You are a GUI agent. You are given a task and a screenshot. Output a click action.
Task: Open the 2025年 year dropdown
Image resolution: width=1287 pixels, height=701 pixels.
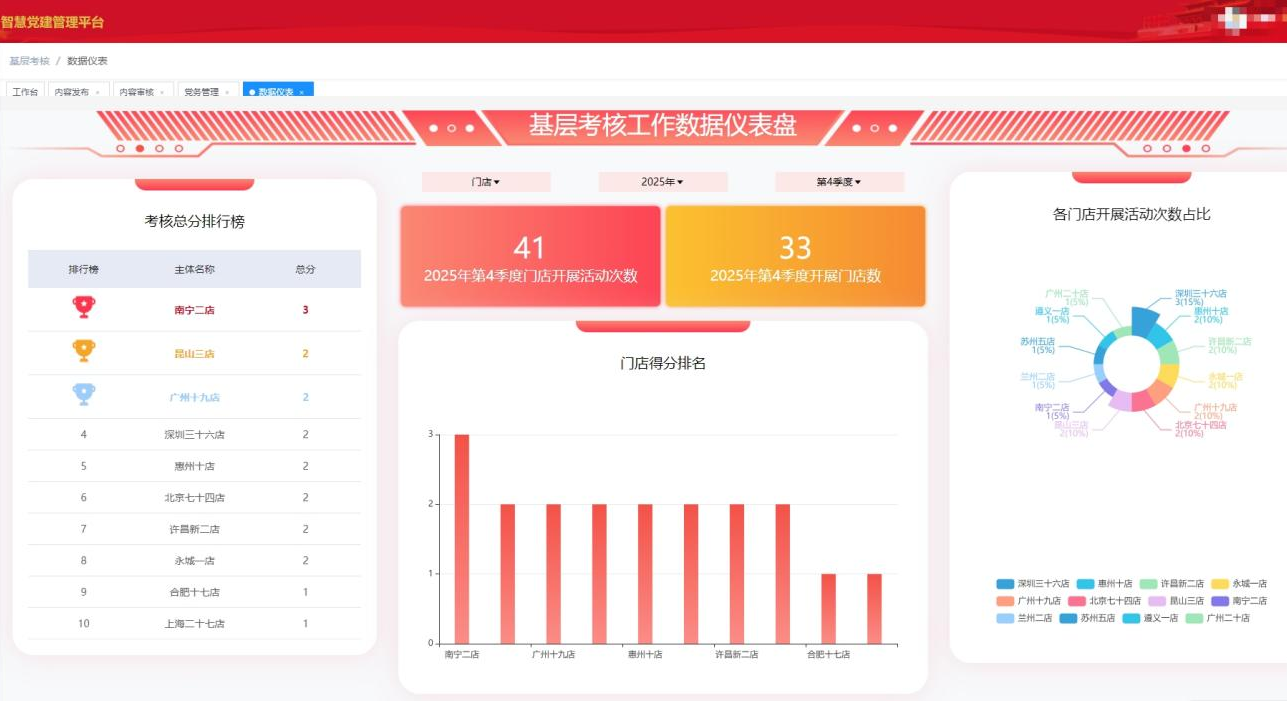(x=662, y=182)
